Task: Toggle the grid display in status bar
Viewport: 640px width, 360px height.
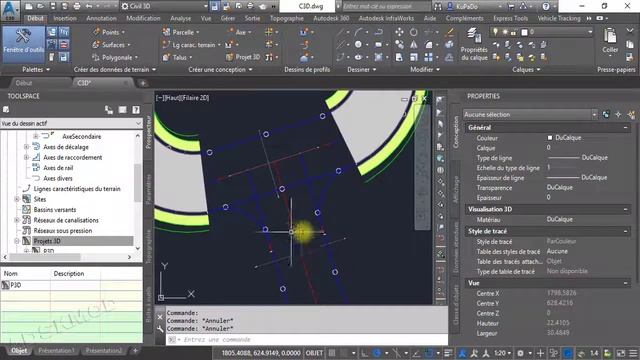Action: 332,353
